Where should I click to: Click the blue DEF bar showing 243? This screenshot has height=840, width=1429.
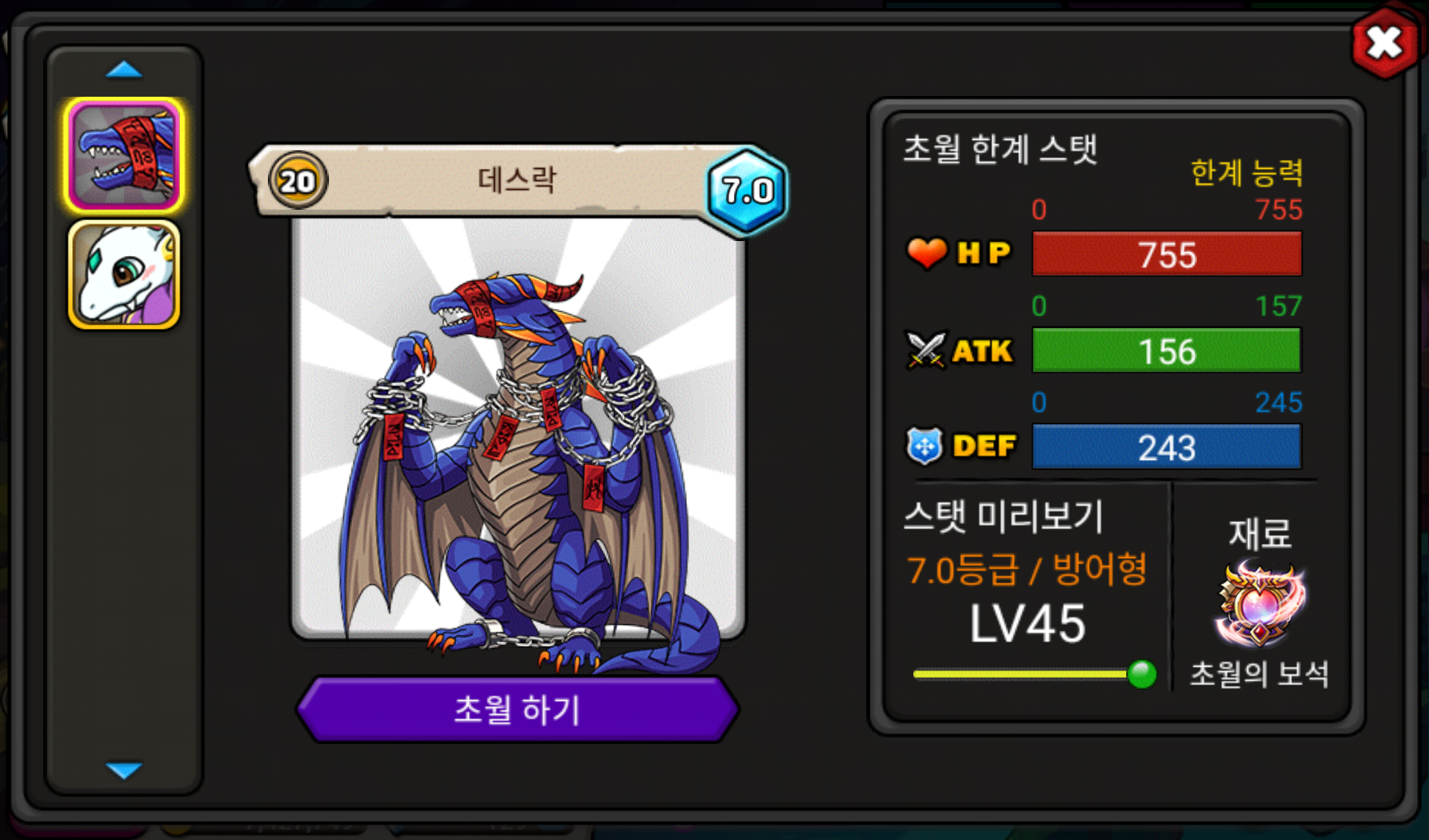pyautogui.click(x=1167, y=447)
